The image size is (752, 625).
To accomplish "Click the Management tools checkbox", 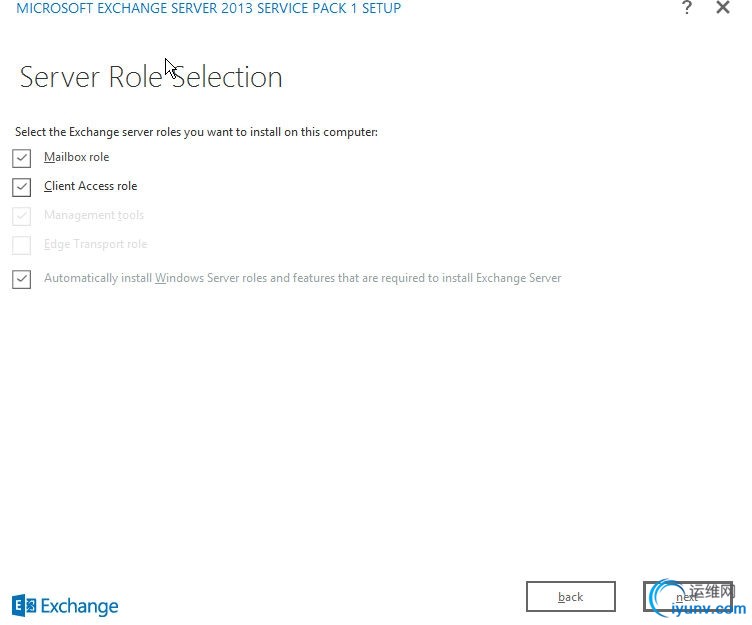I will 22,216.
